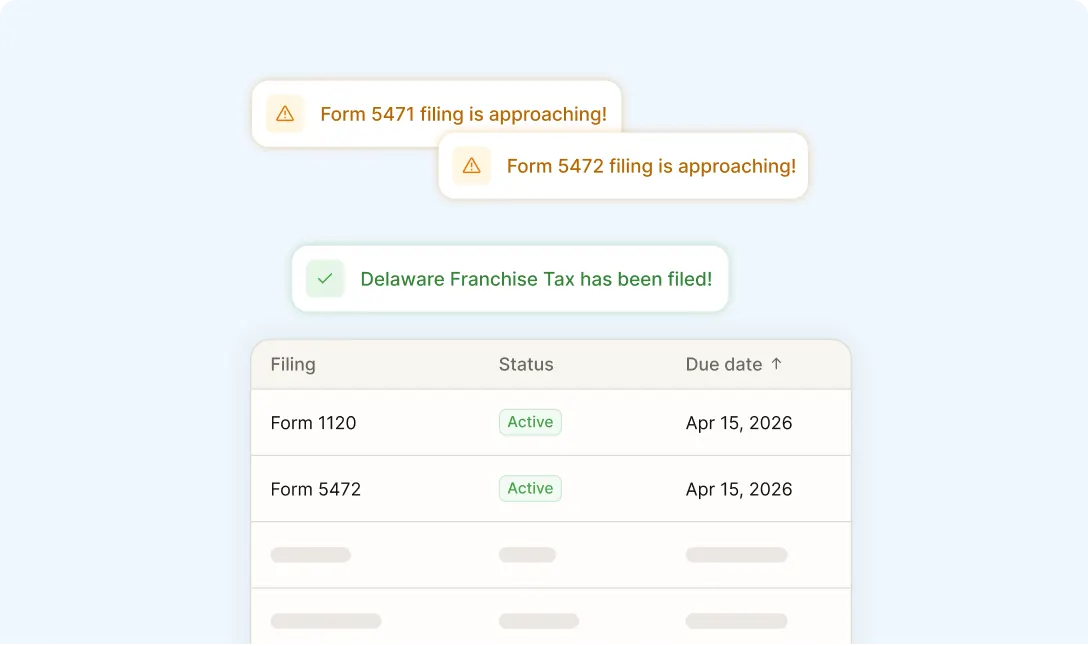Image resolution: width=1088 pixels, height=646 pixels.
Task: Toggle the Active status badge for Form 5472
Action: [x=530, y=488]
